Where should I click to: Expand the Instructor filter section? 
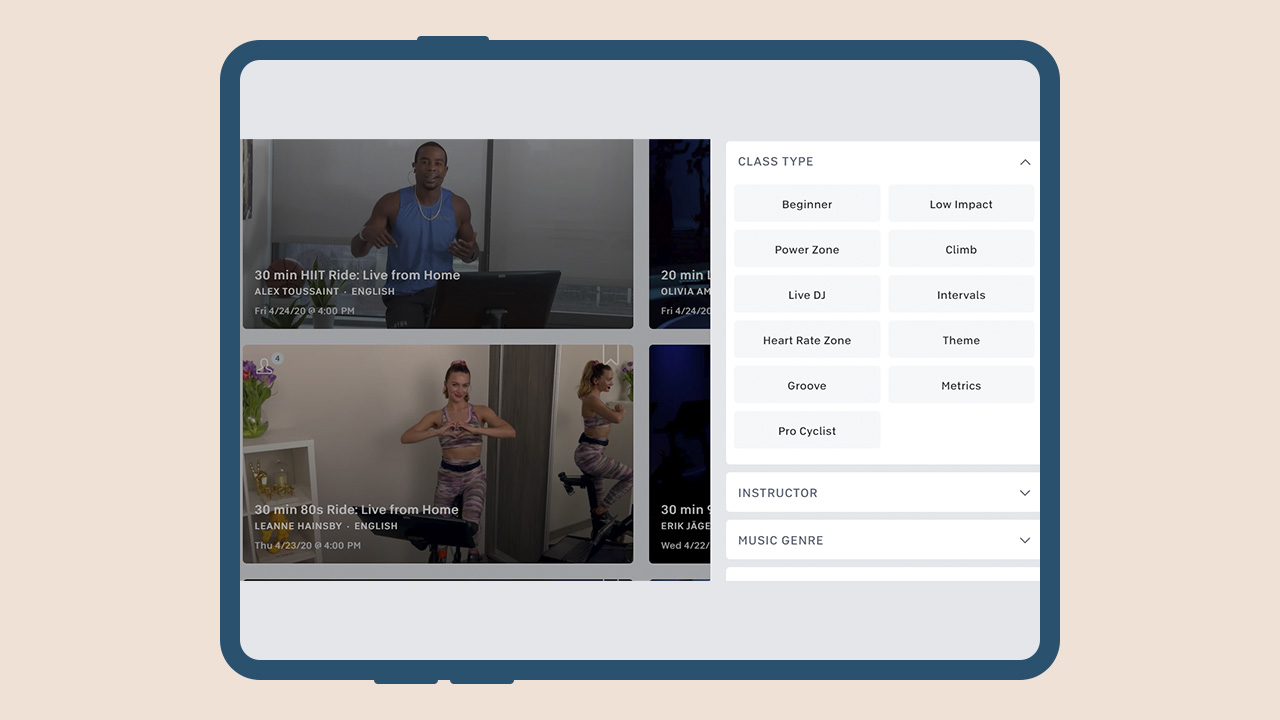(1024, 493)
